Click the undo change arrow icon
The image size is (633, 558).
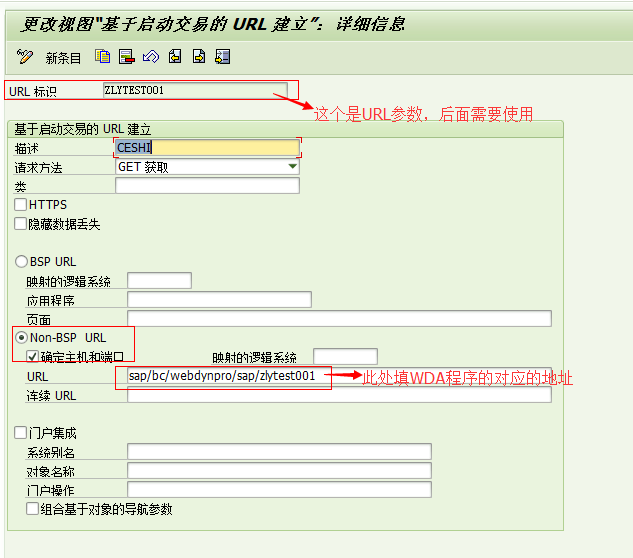tap(151, 57)
